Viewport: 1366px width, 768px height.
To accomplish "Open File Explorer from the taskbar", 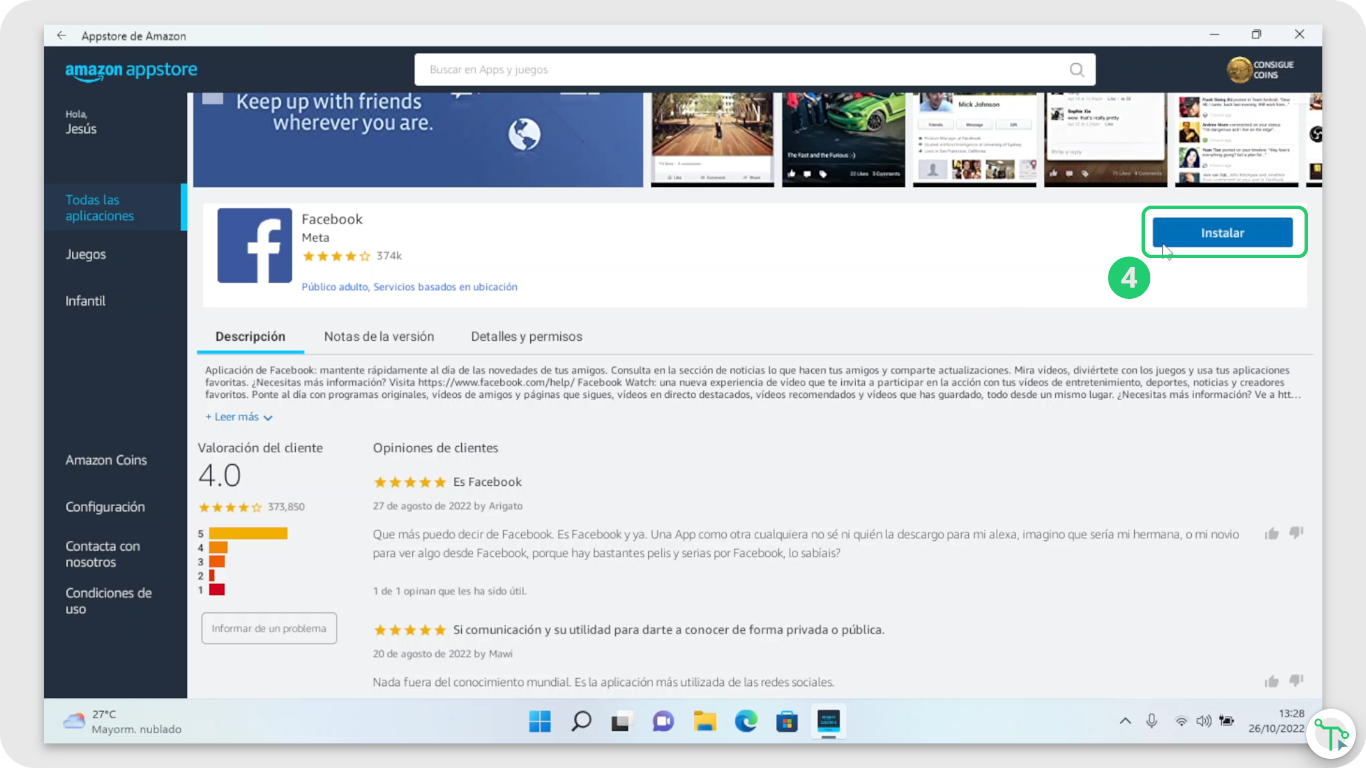I will (x=705, y=721).
